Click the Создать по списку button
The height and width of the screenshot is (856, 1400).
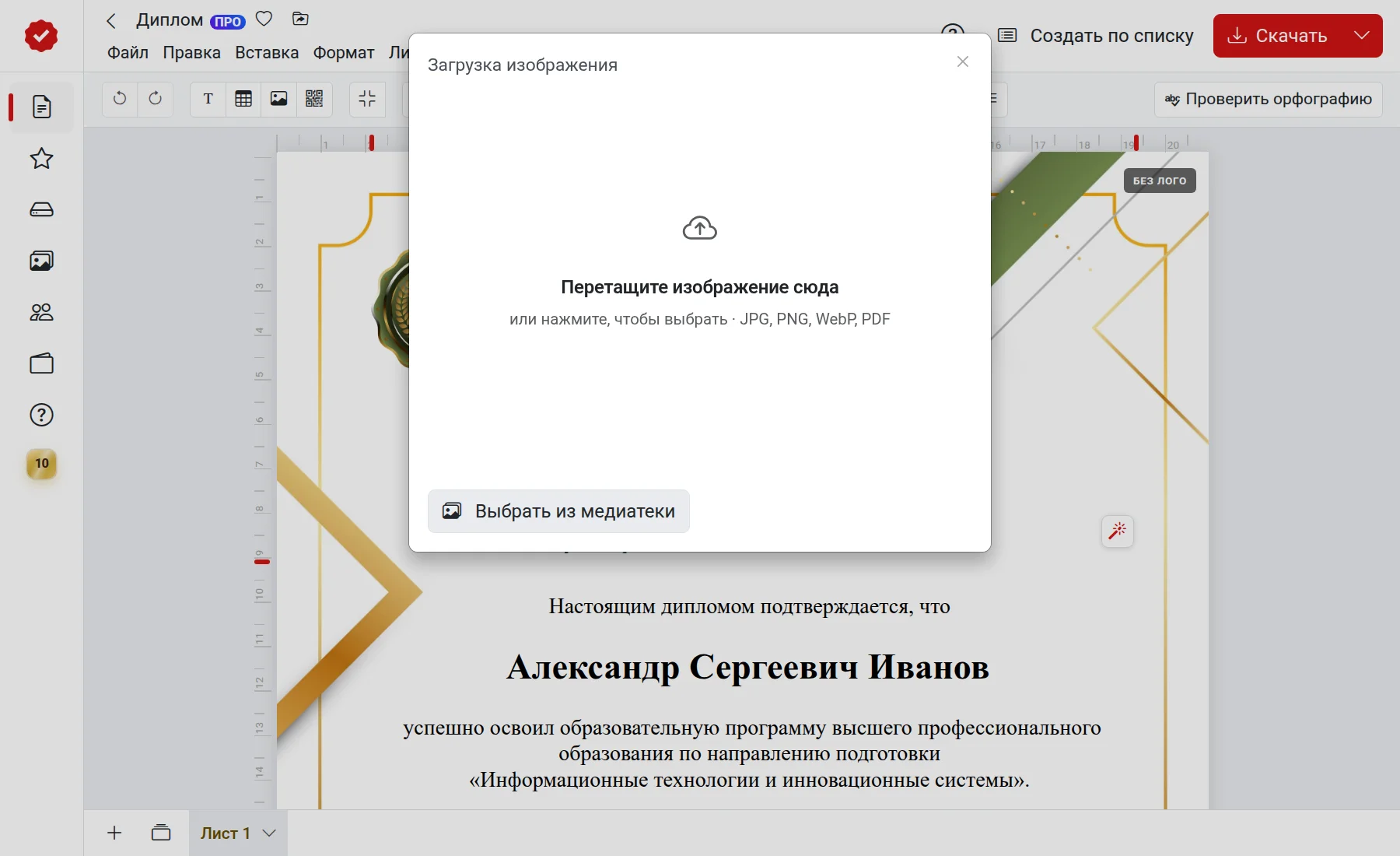click(1096, 36)
